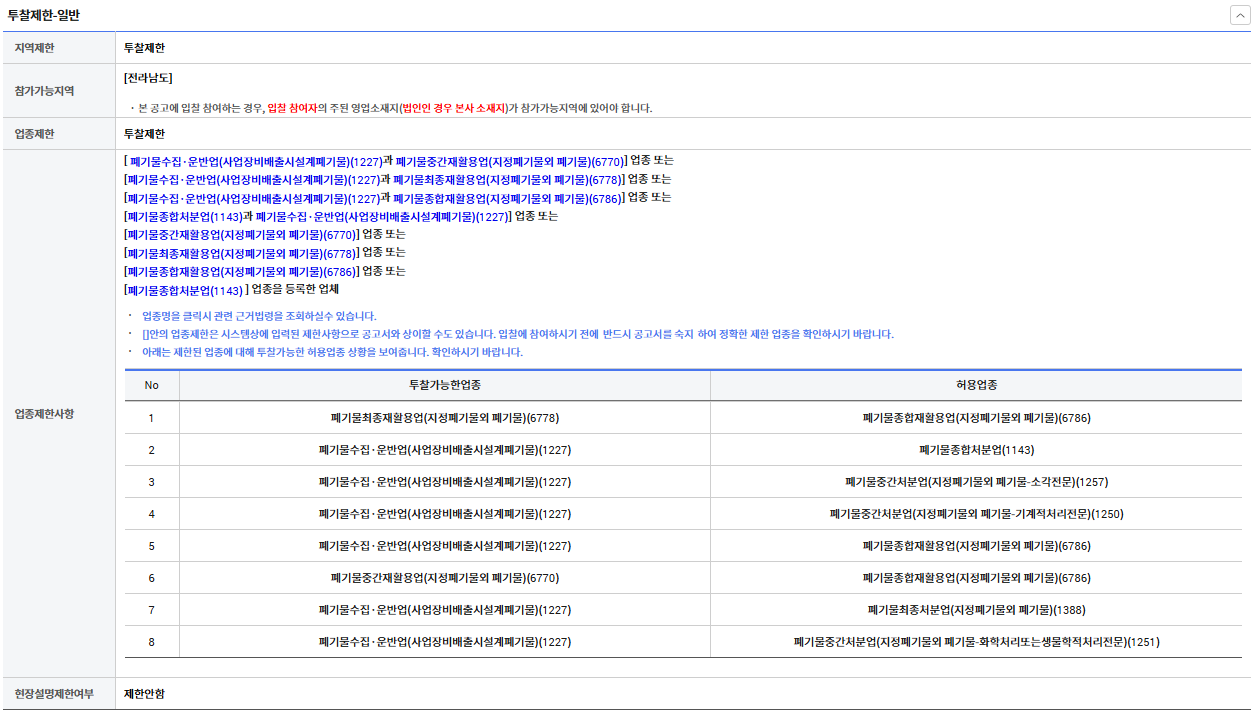
Task: Click the 투찰가능한업종 column header
Action: pyautogui.click(x=445, y=385)
